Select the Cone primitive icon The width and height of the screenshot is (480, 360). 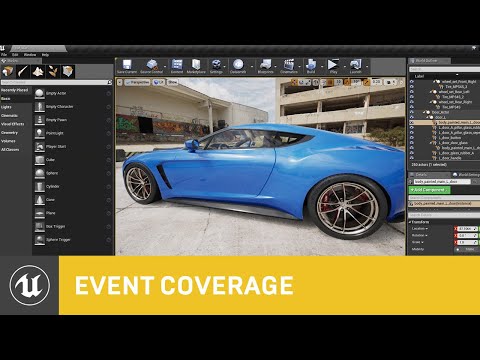40,200
